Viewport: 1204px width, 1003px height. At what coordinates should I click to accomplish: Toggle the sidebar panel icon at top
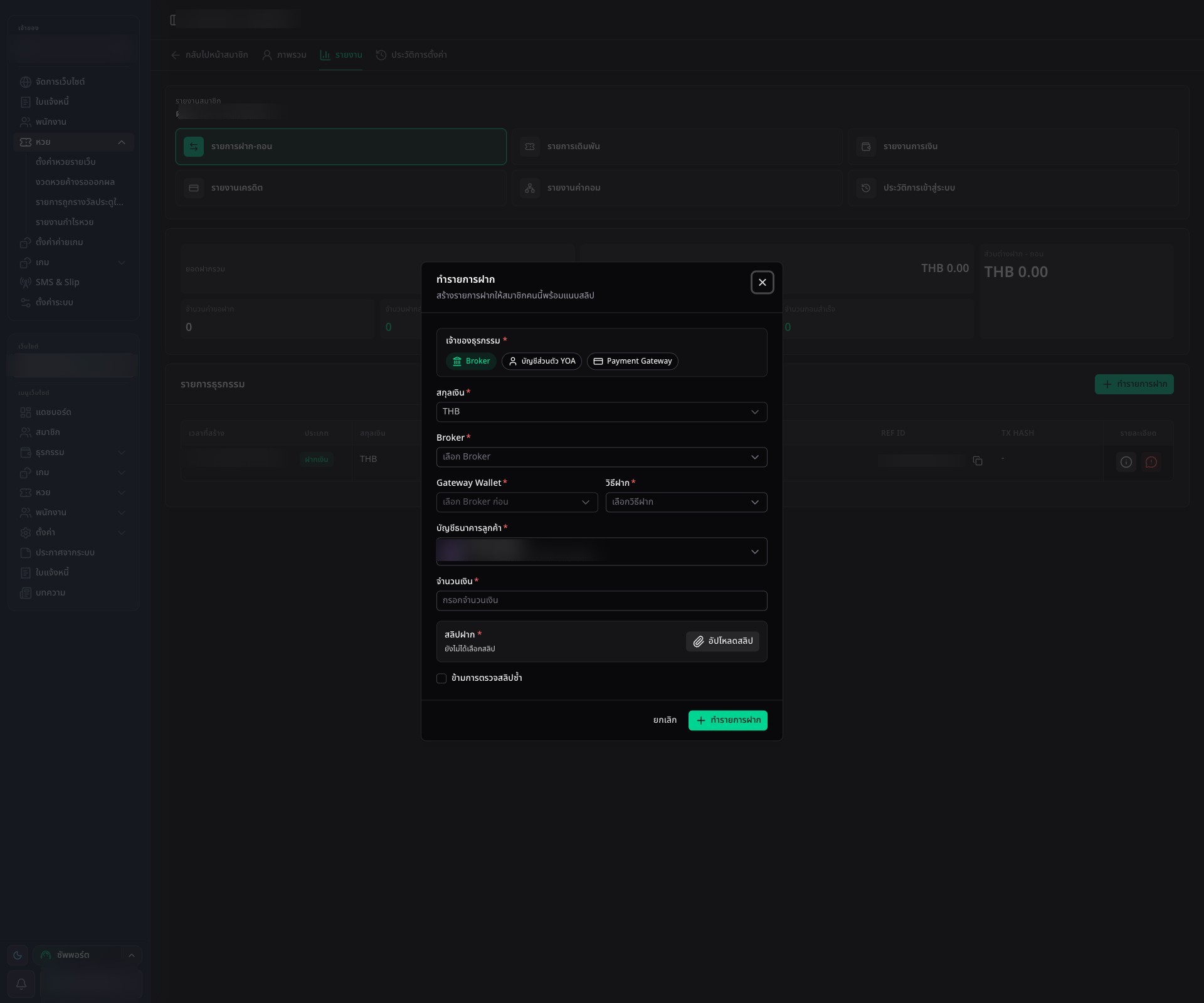pyautogui.click(x=173, y=20)
